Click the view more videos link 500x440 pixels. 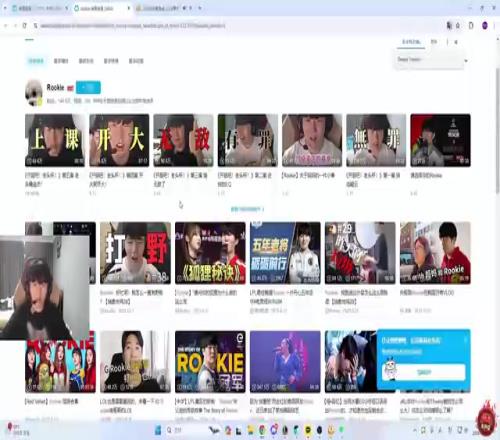tap(247, 209)
